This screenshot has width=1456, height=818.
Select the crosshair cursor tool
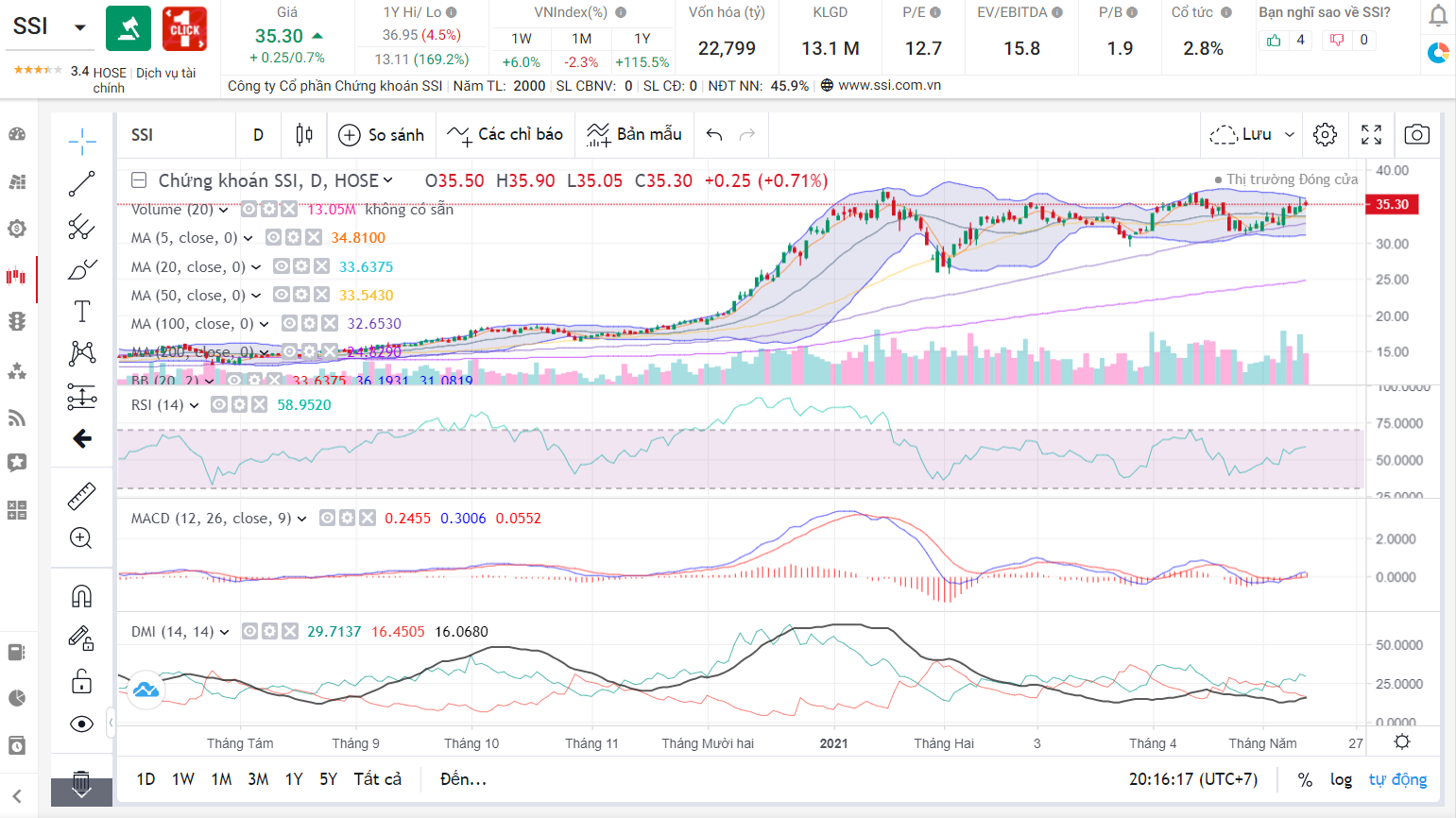pyautogui.click(x=82, y=142)
